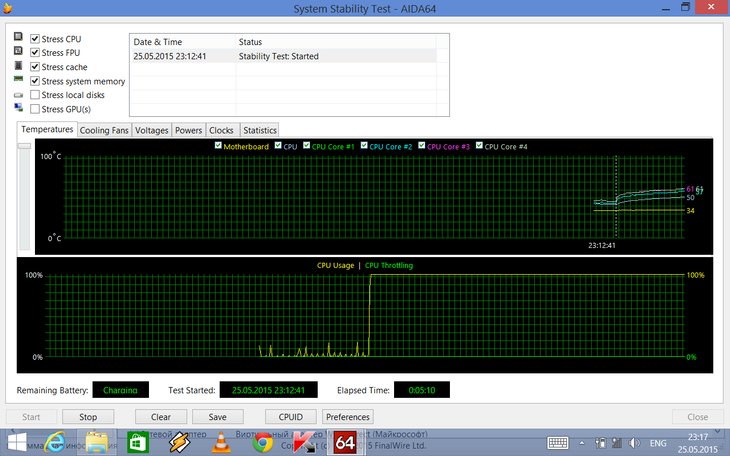Hide the CPU Core #4 graph line

pos(479,146)
